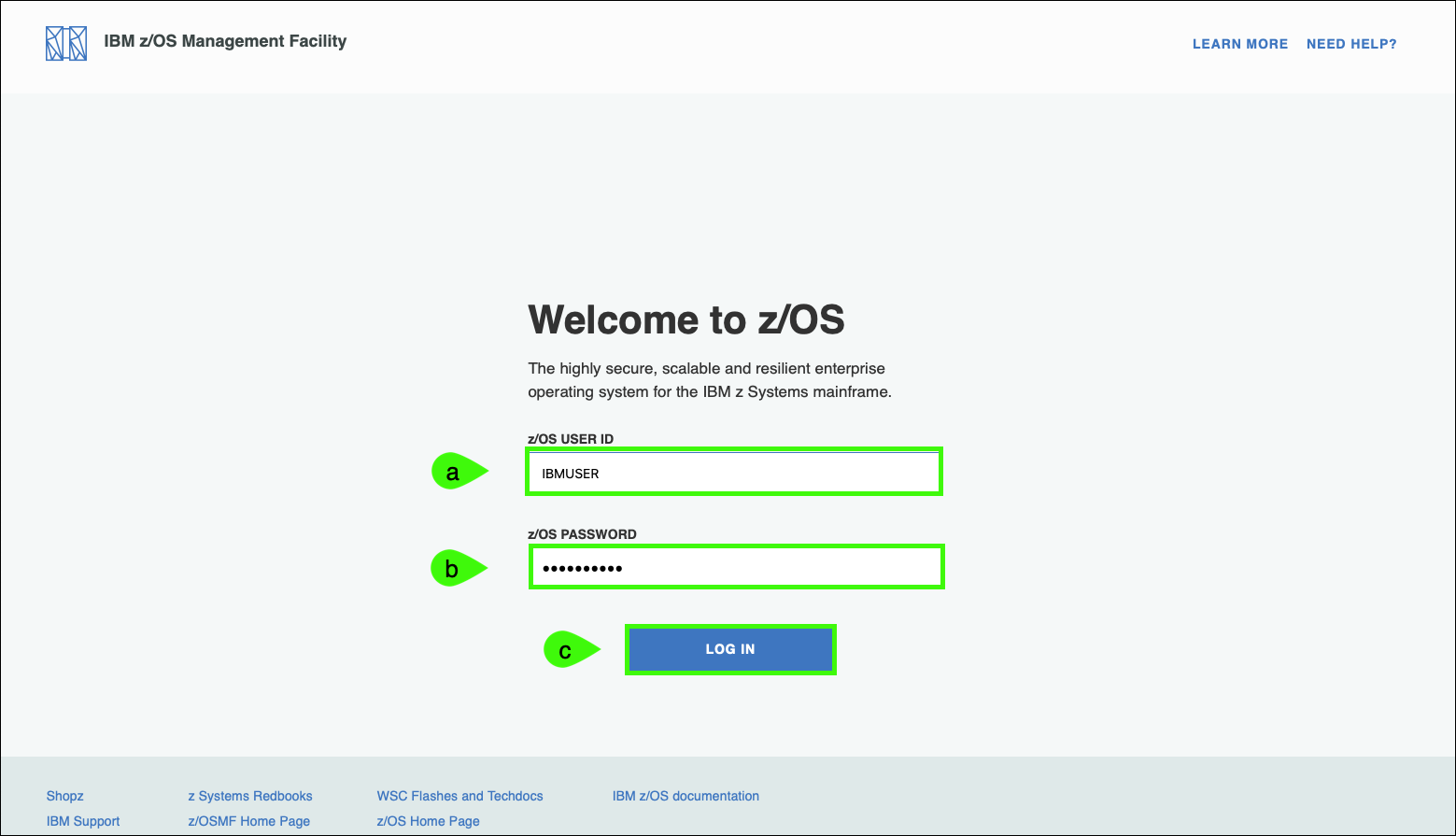Click the IBM z/OS Management Facility title text

pyautogui.click(x=225, y=41)
